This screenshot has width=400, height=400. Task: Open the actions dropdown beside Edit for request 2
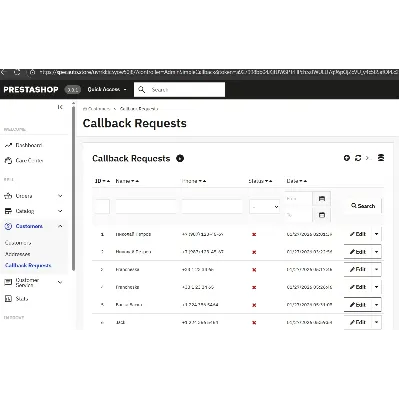376,252
